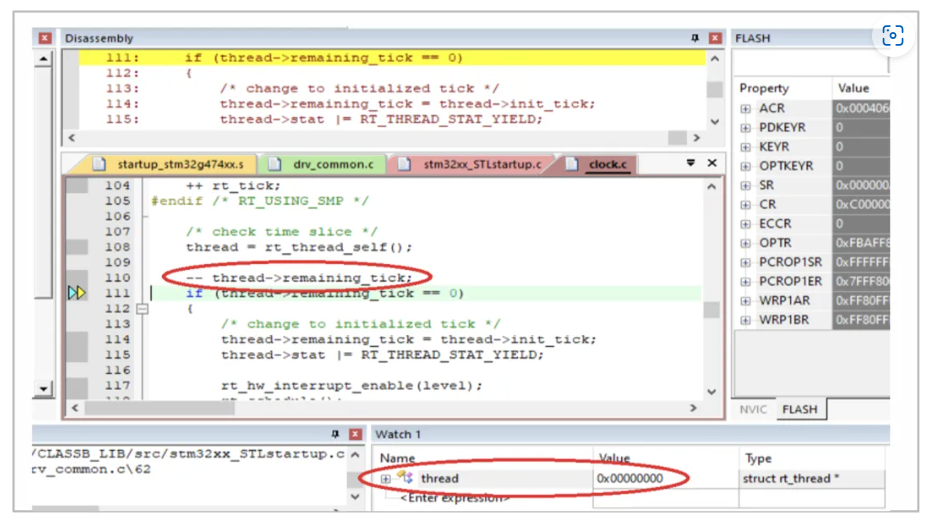Click the Value column header in FLASH

pyautogui.click(x=854, y=89)
